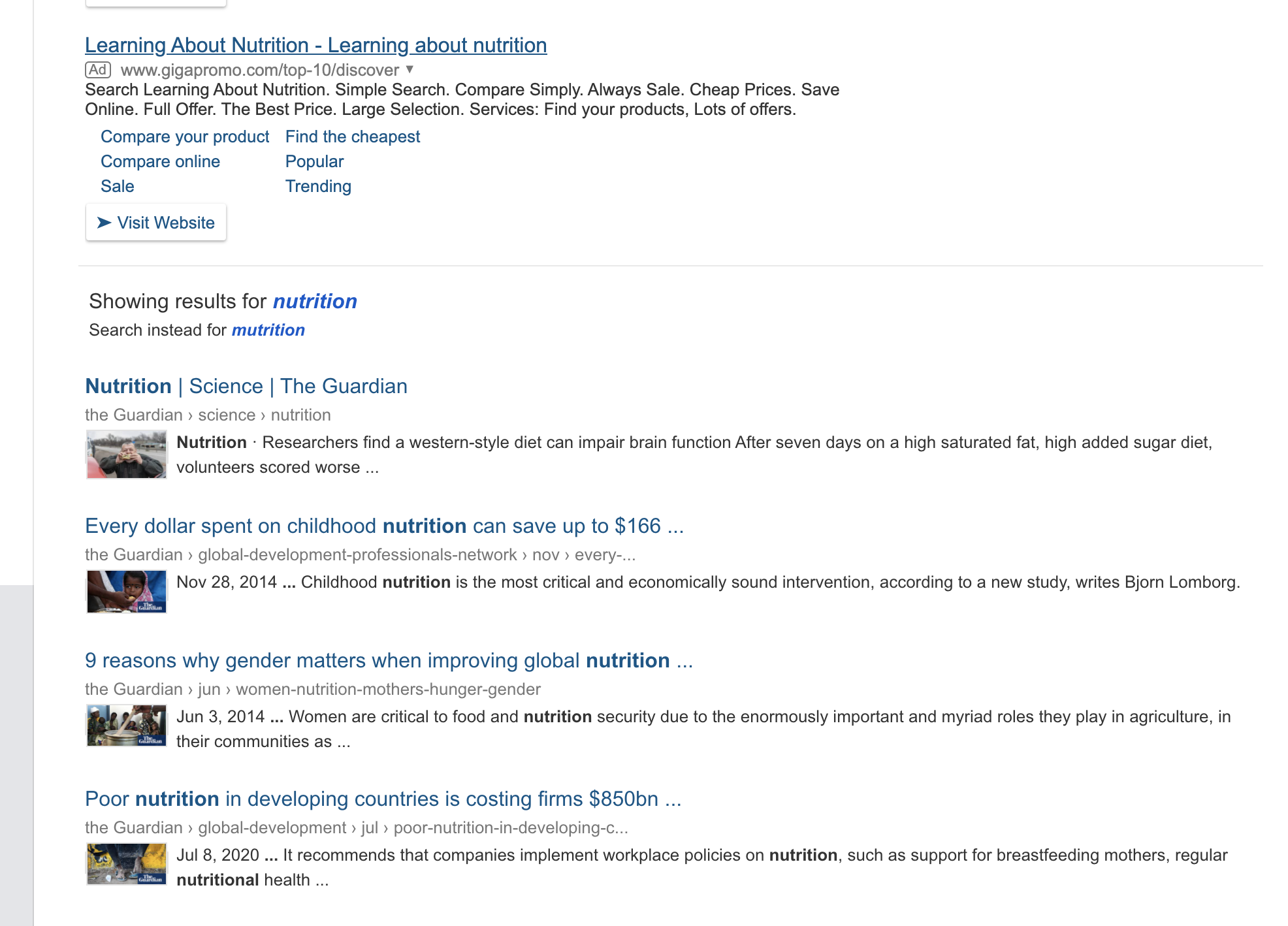The height and width of the screenshot is (926, 1288).
Task: Click the Visit Website button
Action: click(156, 223)
